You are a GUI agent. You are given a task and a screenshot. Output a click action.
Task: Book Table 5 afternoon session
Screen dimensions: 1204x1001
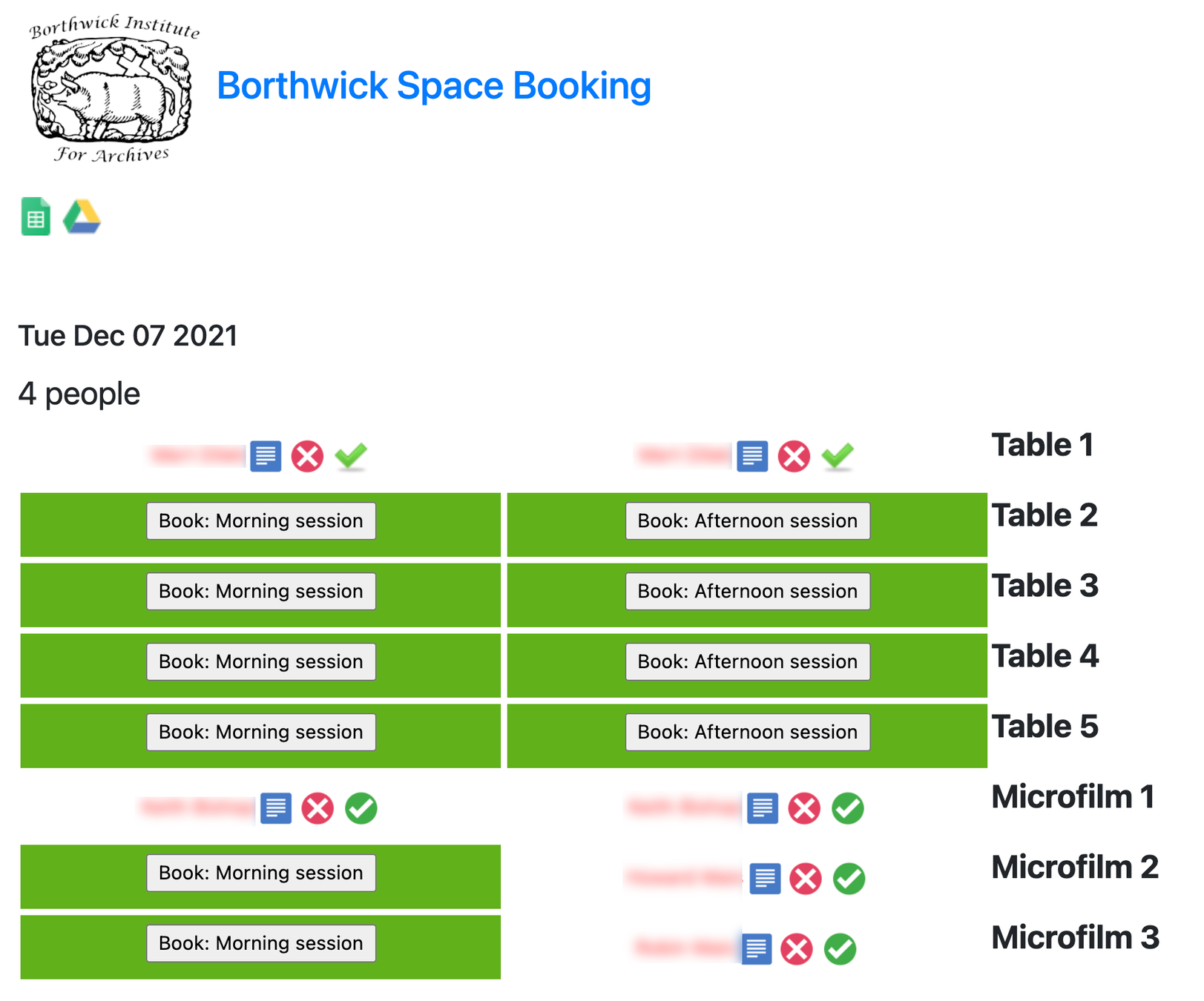point(748,733)
